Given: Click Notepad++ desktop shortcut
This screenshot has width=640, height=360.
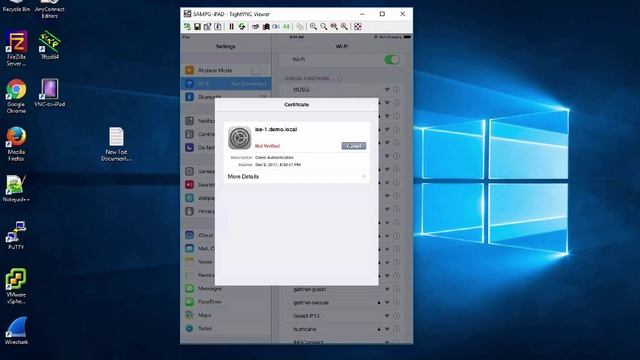Looking at the screenshot, I should coord(16,188).
